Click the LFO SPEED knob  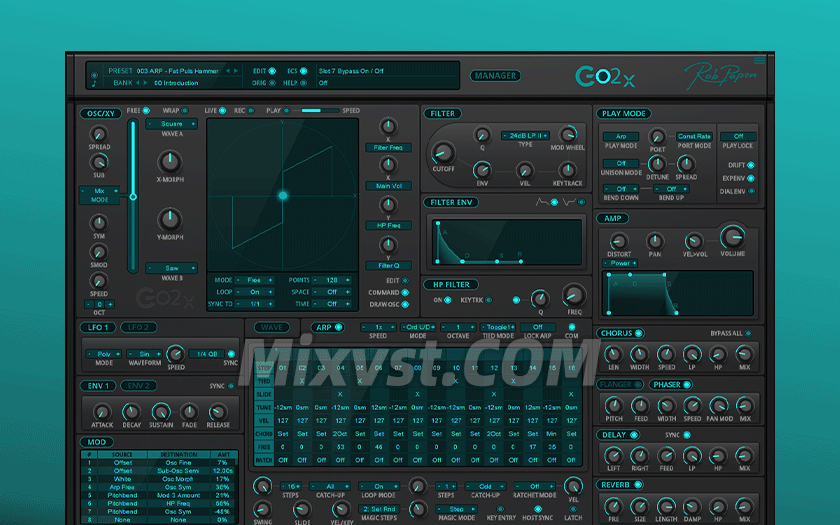175,354
